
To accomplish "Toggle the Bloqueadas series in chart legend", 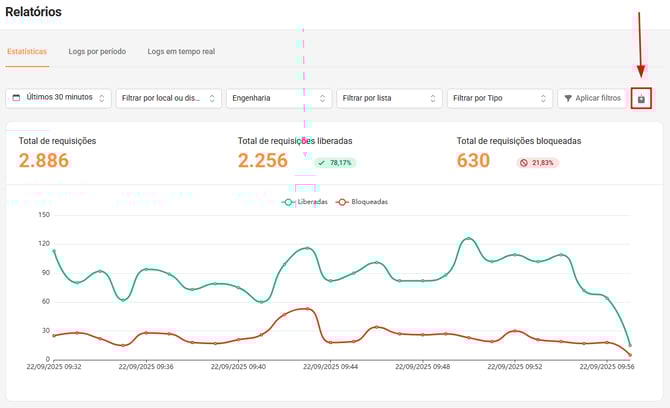I will (361, 202).
